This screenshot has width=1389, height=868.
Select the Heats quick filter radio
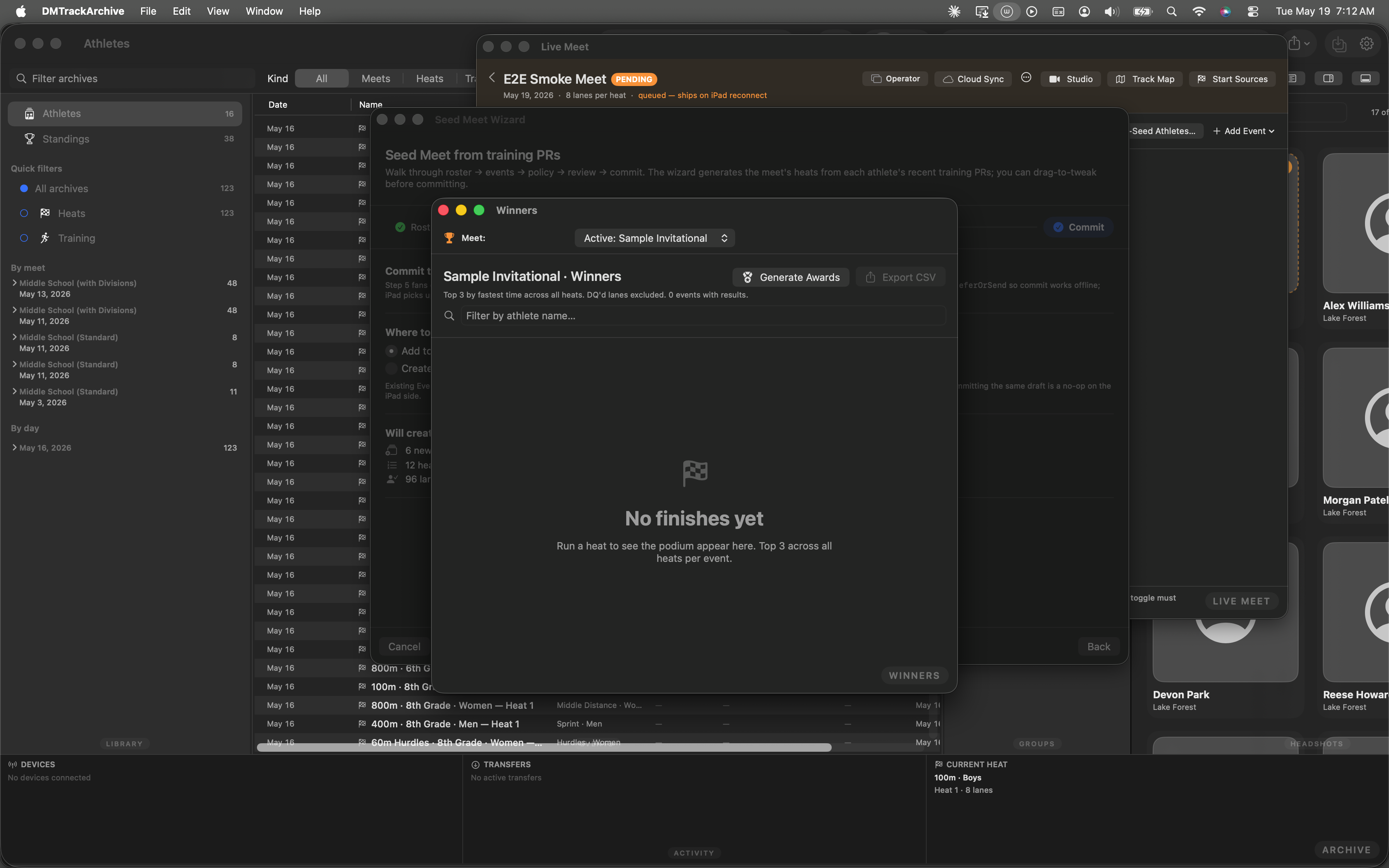point(24,214)
